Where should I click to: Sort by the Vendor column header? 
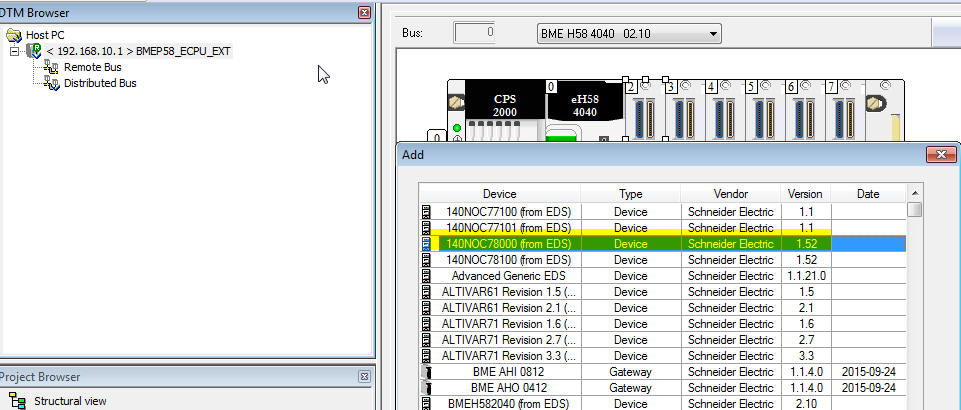[731, 194]
